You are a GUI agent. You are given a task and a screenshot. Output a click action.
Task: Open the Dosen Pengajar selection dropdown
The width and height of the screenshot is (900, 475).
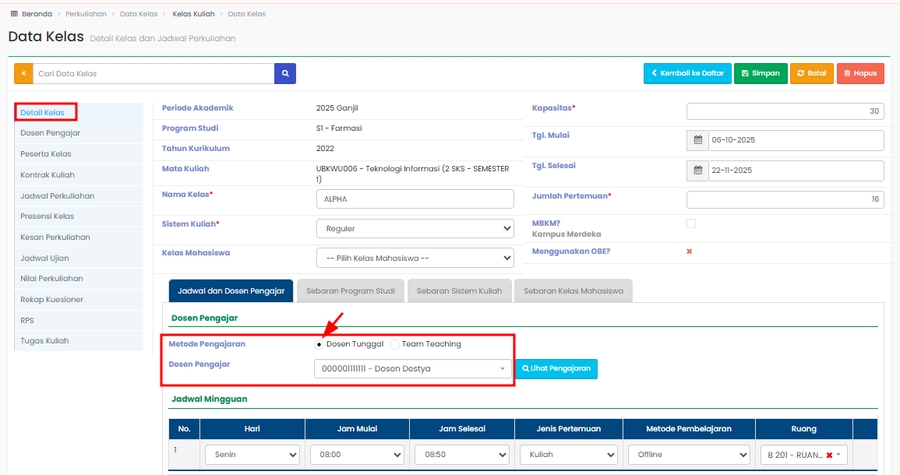pyautogui.click(x=412, y=369)
